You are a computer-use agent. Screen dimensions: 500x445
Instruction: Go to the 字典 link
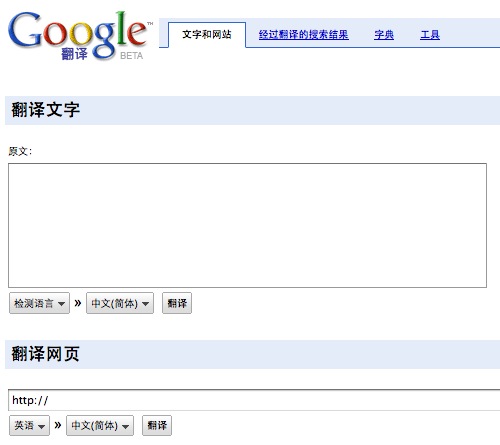point(384,35)
